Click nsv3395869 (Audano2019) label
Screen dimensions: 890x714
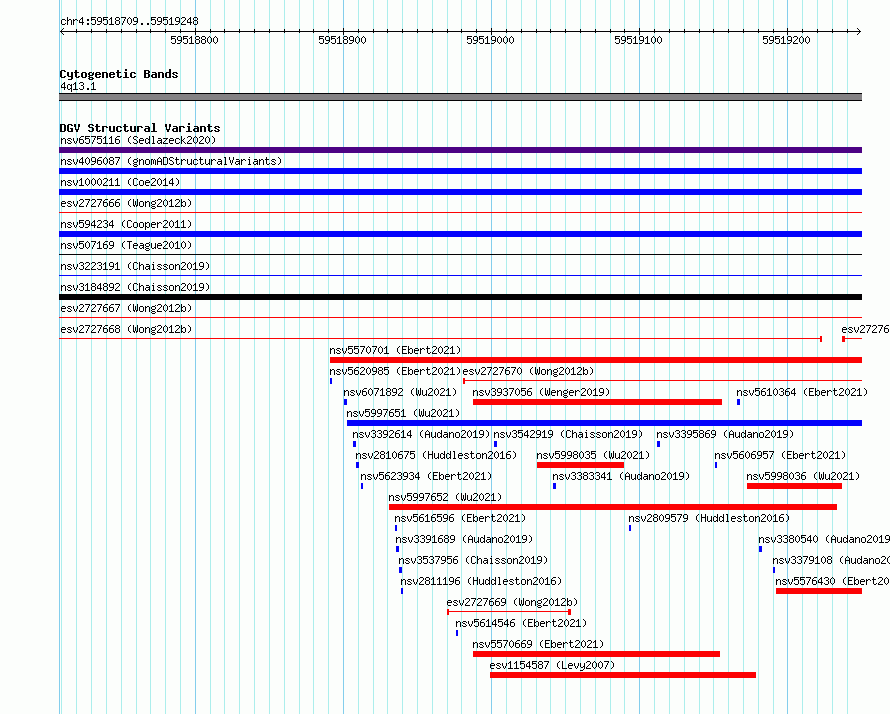(x=725, y=434)
